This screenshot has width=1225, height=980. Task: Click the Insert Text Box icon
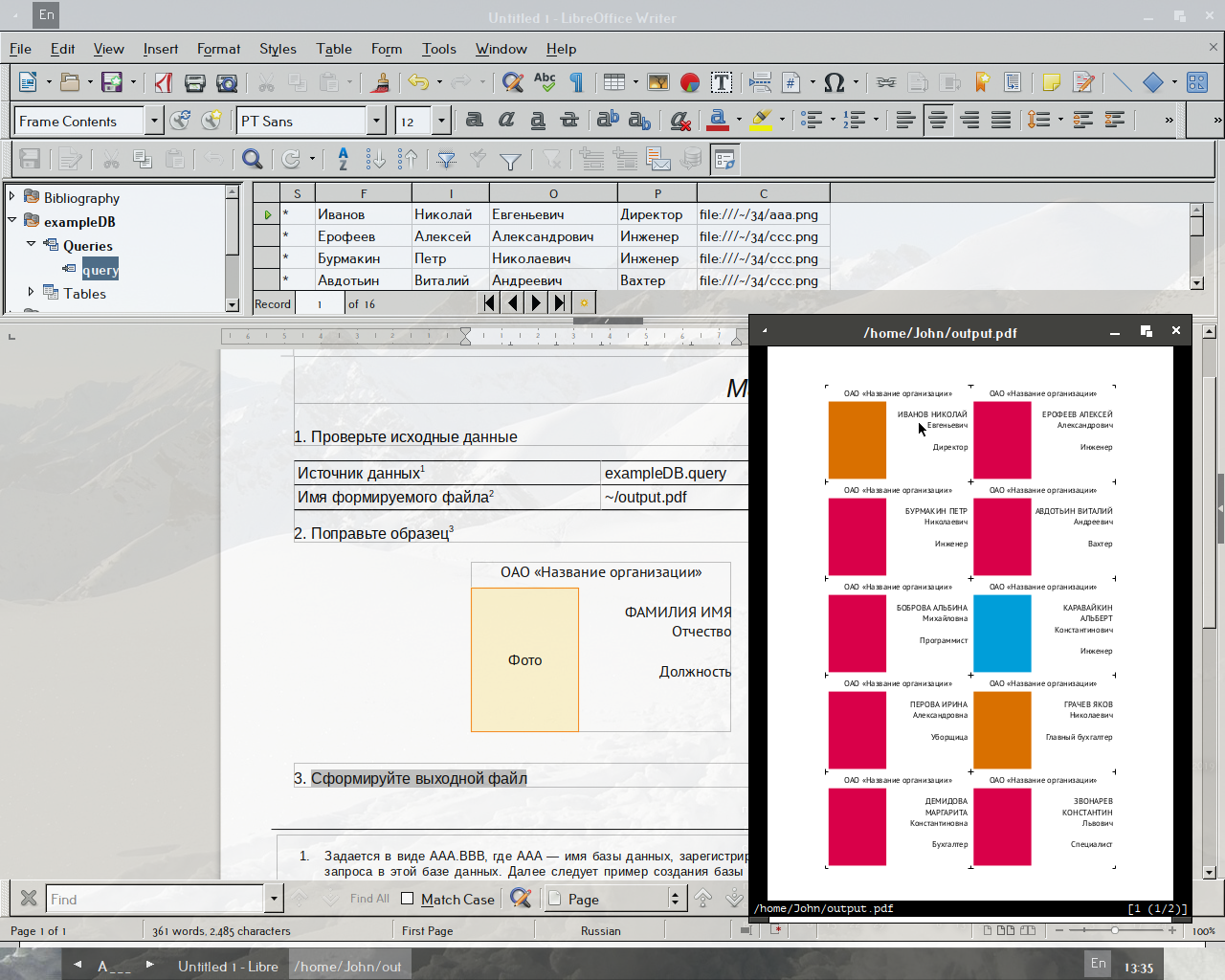[x=722, y=82]
